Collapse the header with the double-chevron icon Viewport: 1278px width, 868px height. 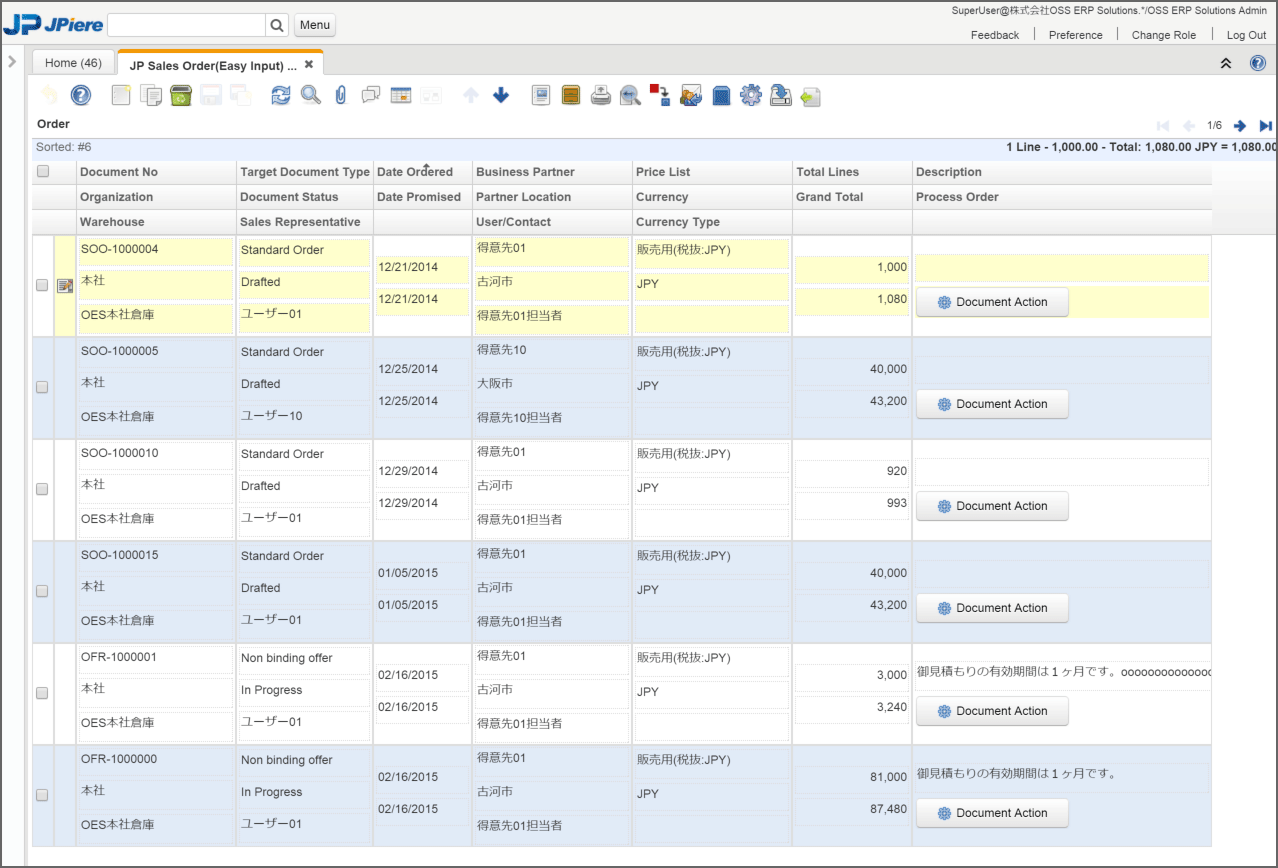pos(1226,63)
